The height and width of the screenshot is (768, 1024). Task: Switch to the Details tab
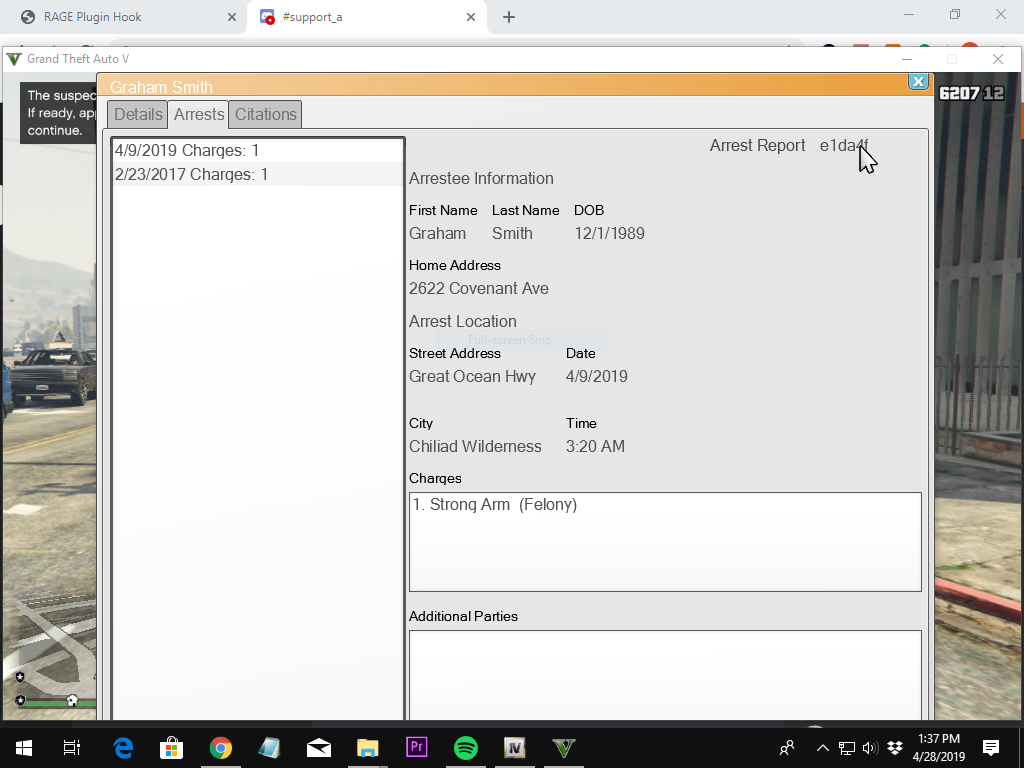click(138, 114)
